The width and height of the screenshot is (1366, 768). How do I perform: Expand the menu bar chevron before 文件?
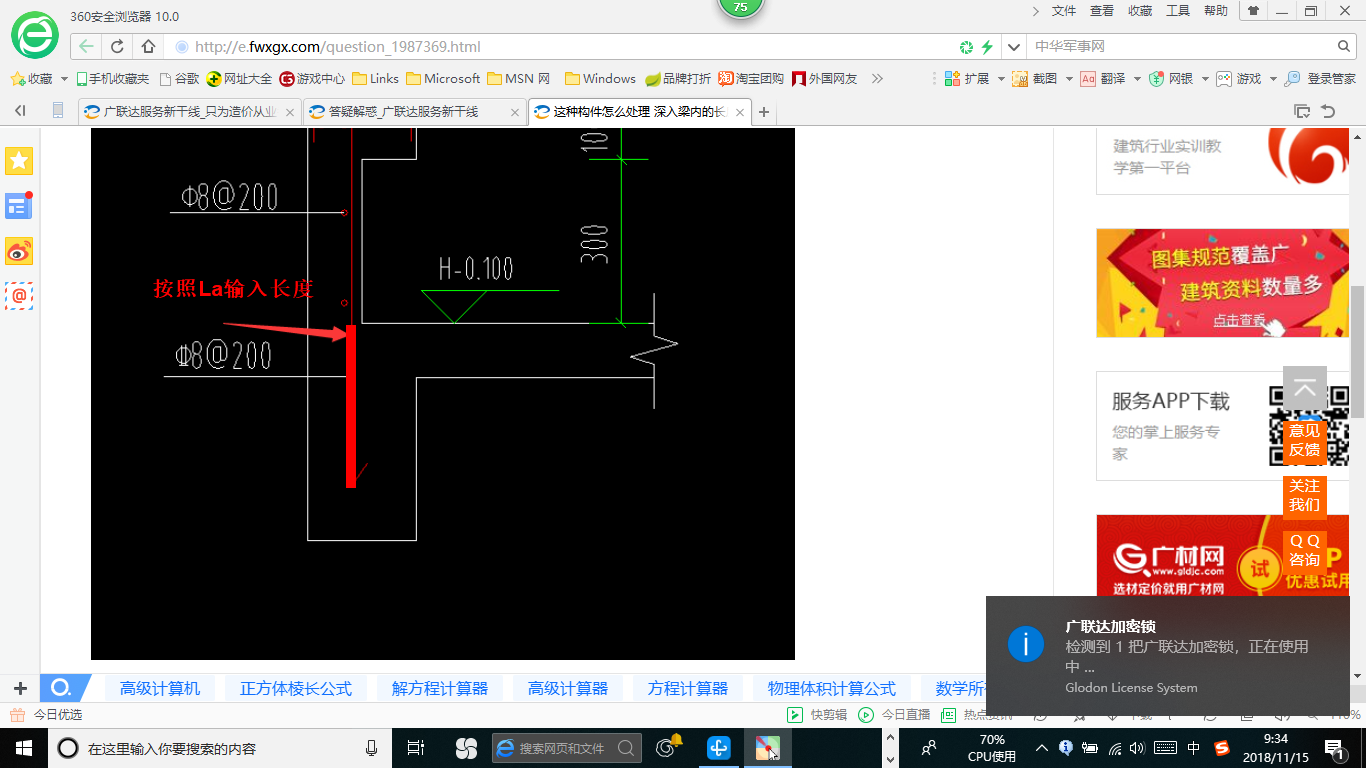click(1036, 11)
